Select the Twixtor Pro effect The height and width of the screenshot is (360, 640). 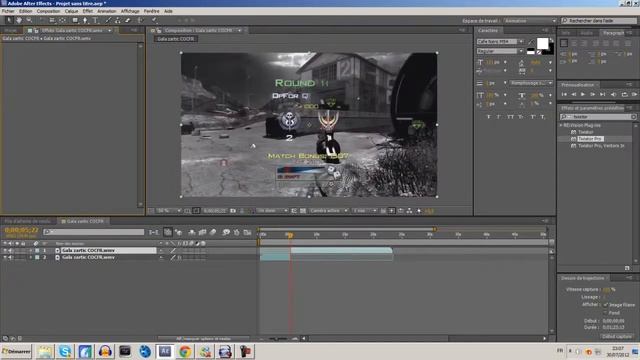(x=590, y=139)
